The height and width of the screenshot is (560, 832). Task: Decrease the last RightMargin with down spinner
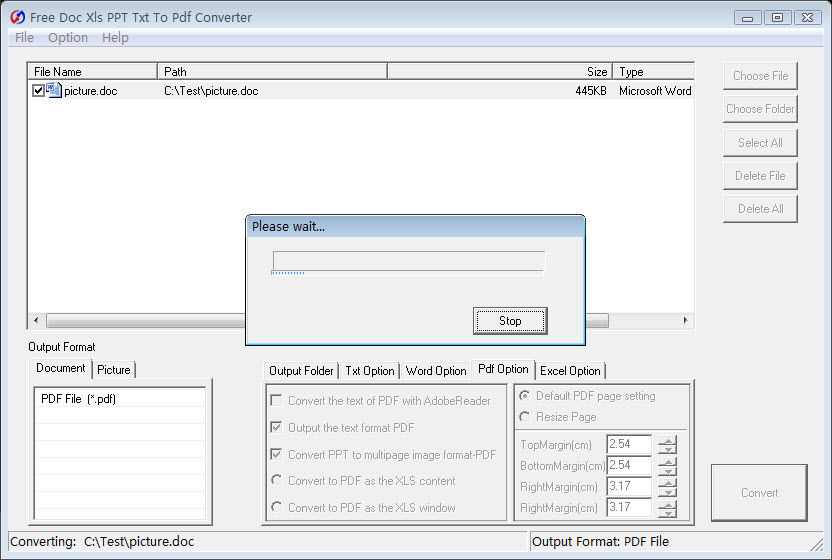[x=668, y=513]
